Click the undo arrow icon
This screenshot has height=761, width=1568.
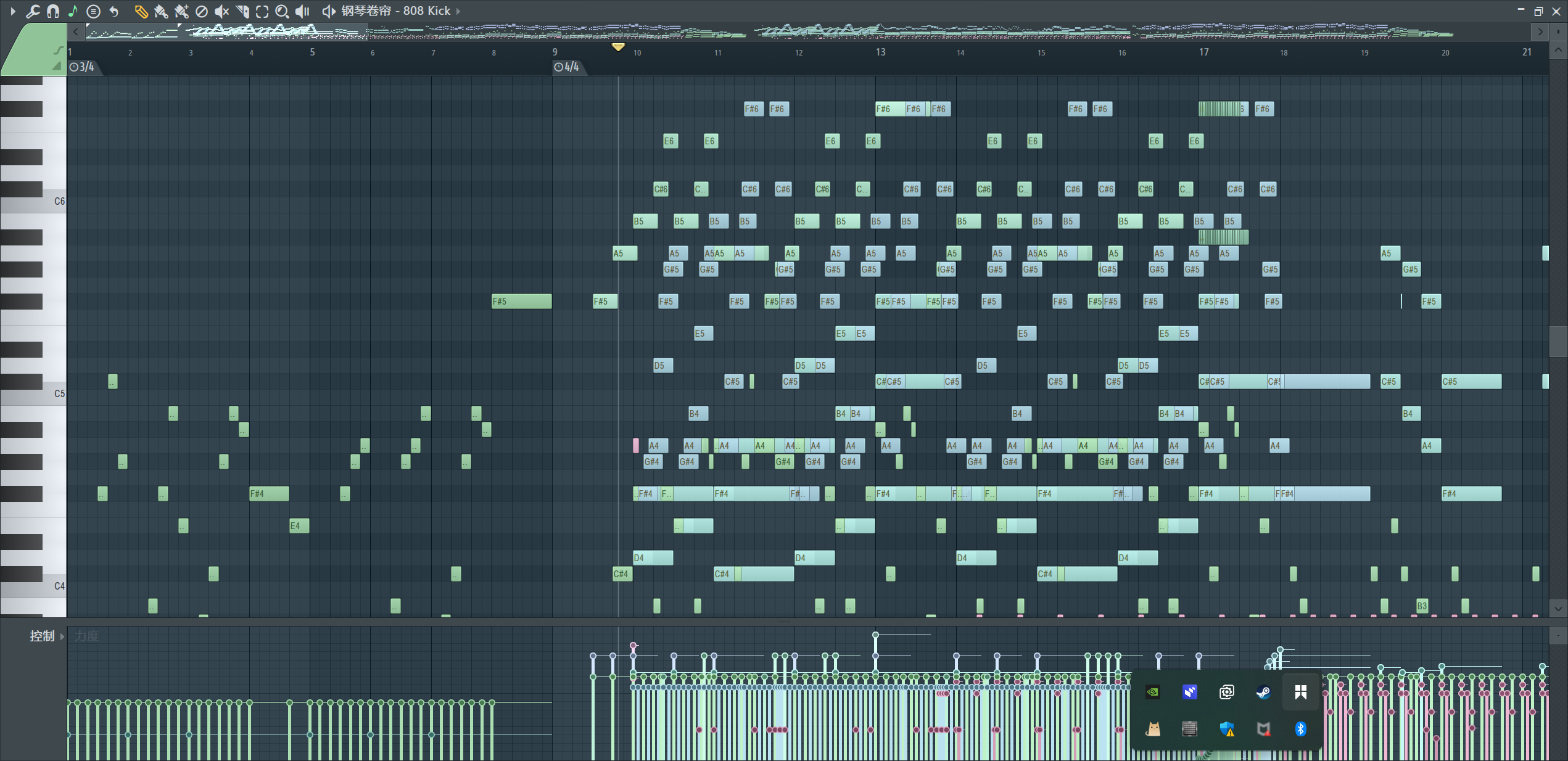(114, 11)
